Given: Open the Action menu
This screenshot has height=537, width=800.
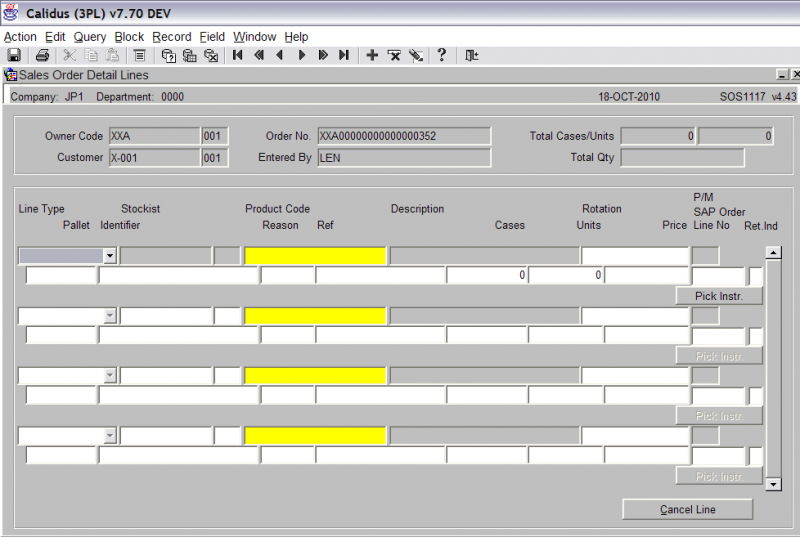Looking at the screenshot, I should pyautogui.click(x=20, y=37).
